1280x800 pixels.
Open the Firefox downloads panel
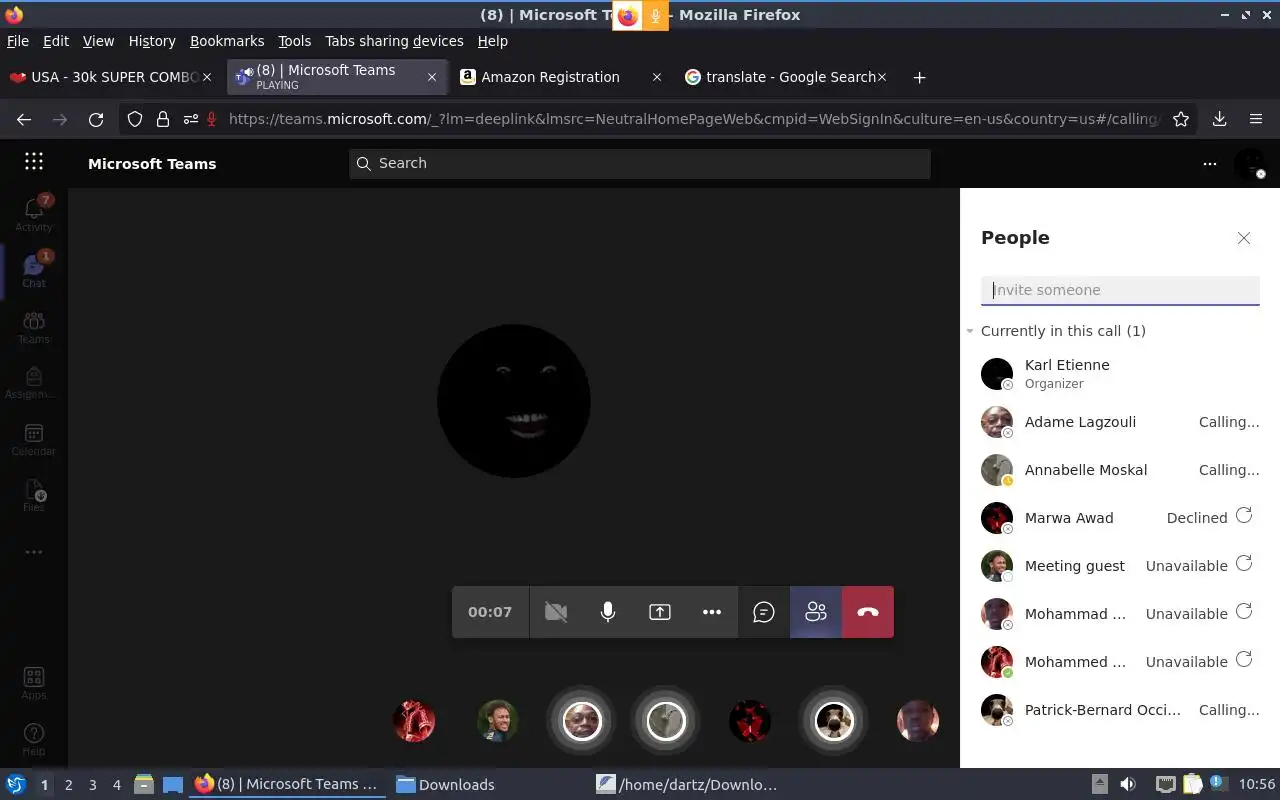click(x=1219, y=119)
